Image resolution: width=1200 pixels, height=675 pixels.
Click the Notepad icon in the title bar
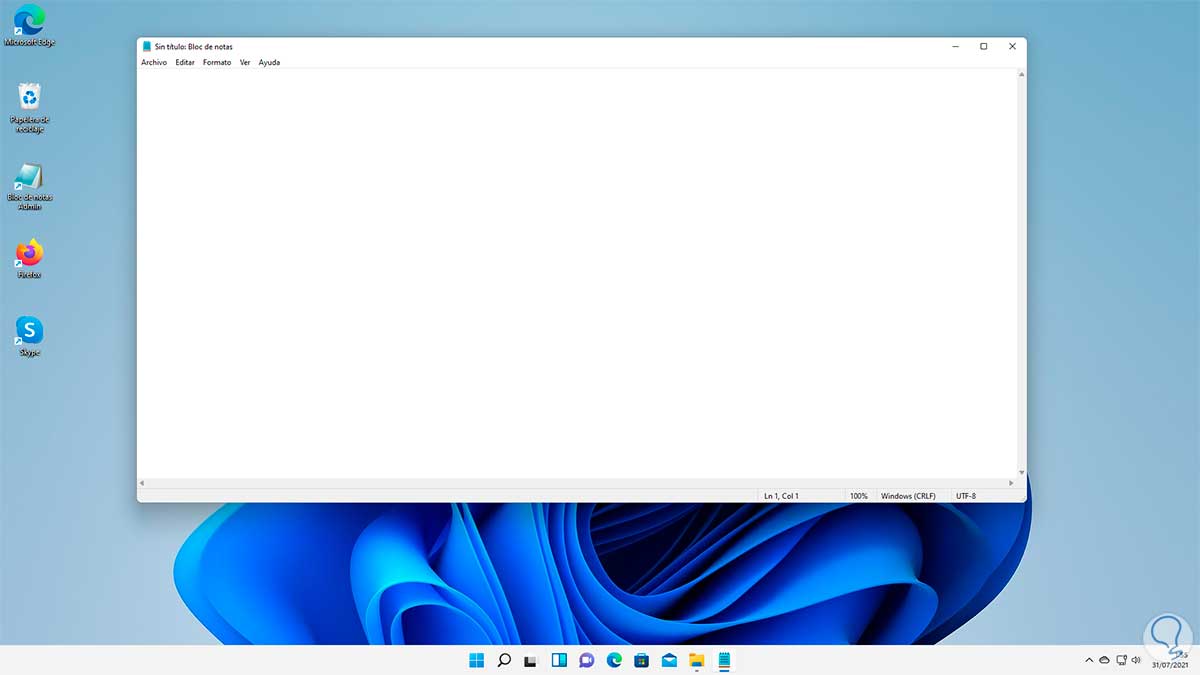pyautogui.click(x=147, y=46)
